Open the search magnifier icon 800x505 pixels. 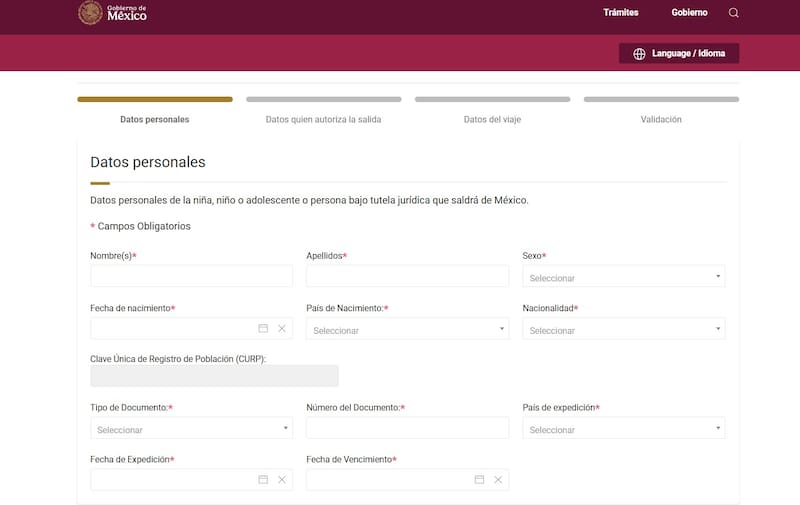coord(733,13)
